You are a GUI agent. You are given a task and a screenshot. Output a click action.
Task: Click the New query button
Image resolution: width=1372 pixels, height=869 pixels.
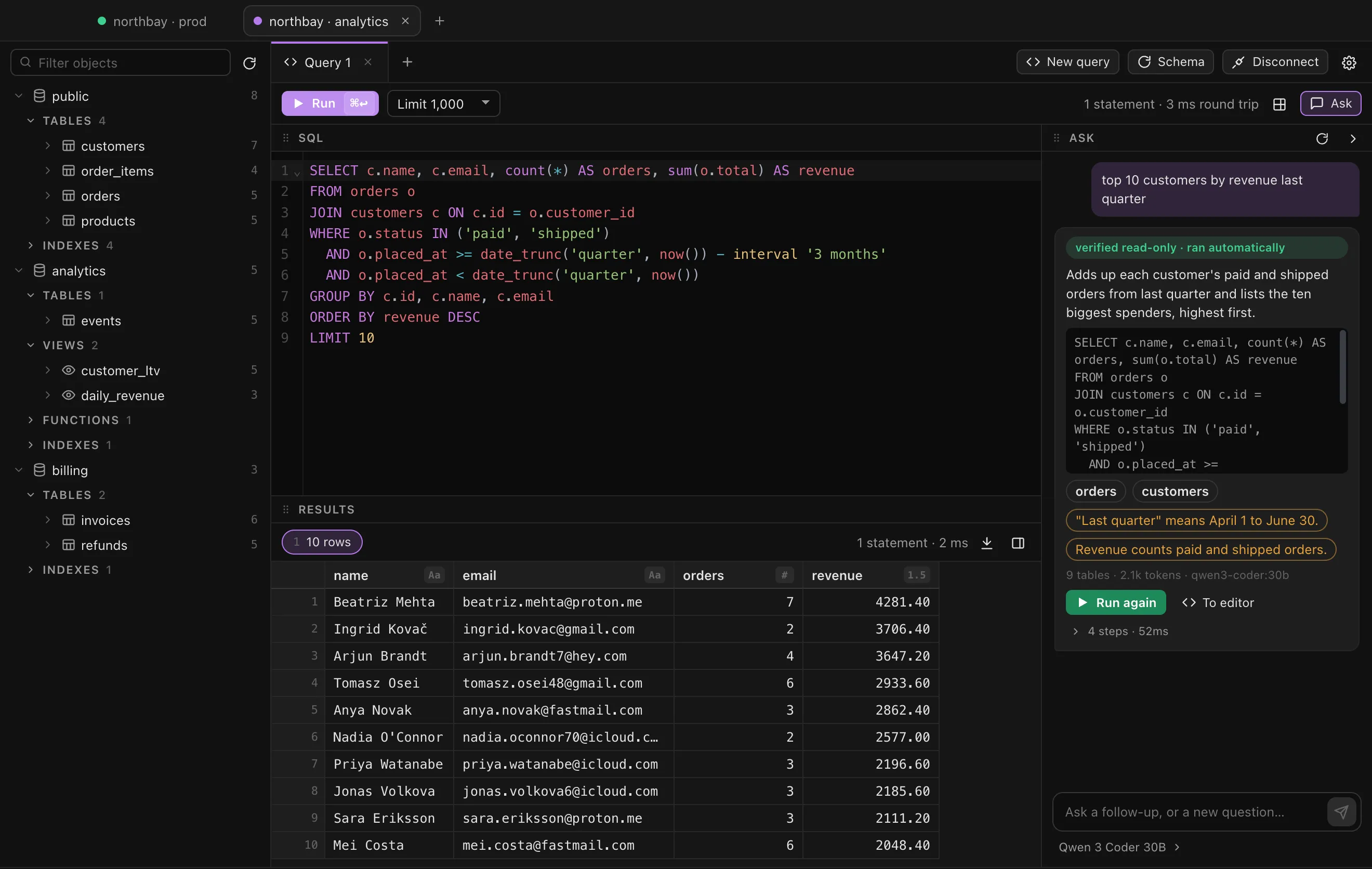coord(1067,62)
